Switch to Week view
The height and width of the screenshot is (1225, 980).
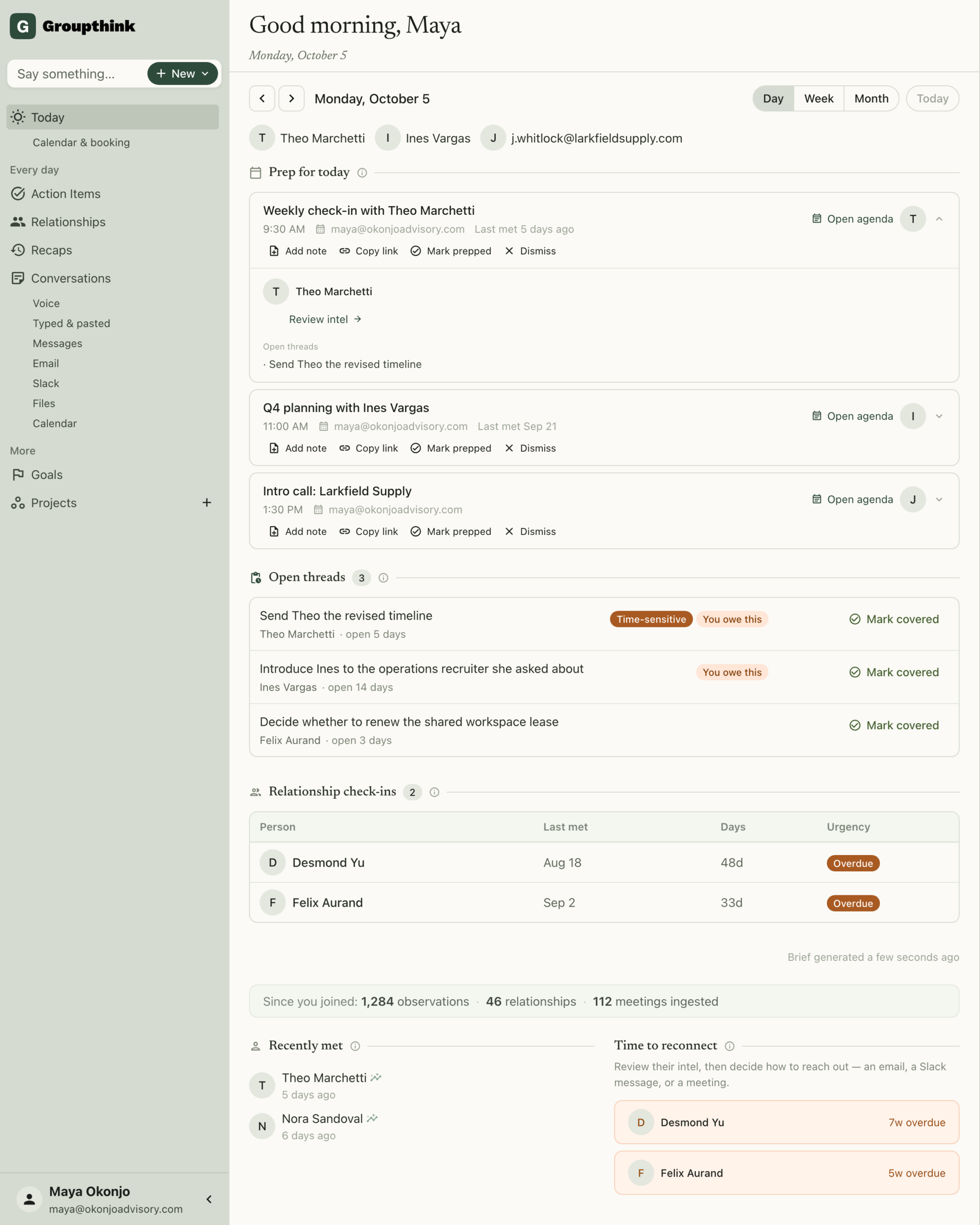[819, 98]
